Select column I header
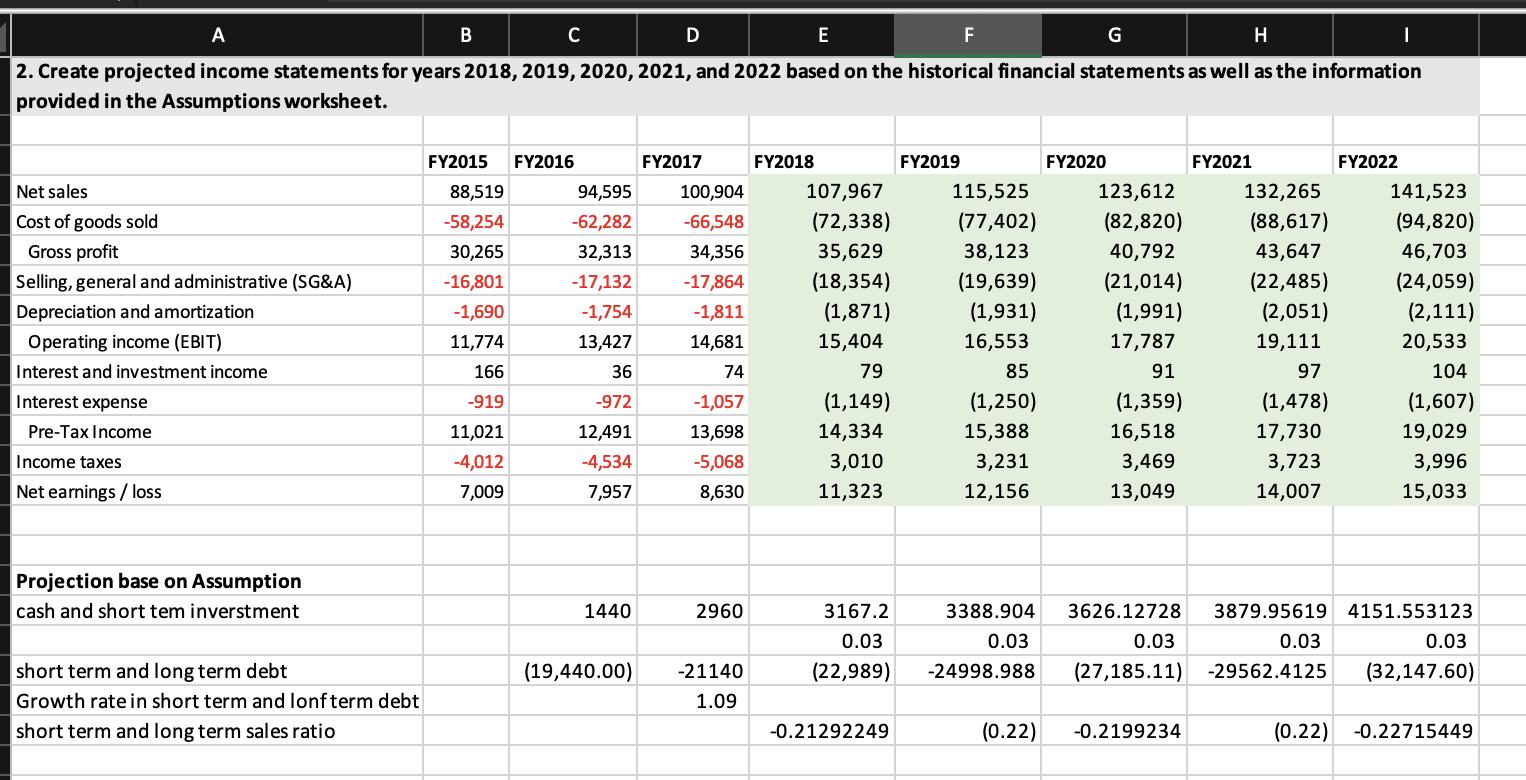 [x=1405, y=37]
